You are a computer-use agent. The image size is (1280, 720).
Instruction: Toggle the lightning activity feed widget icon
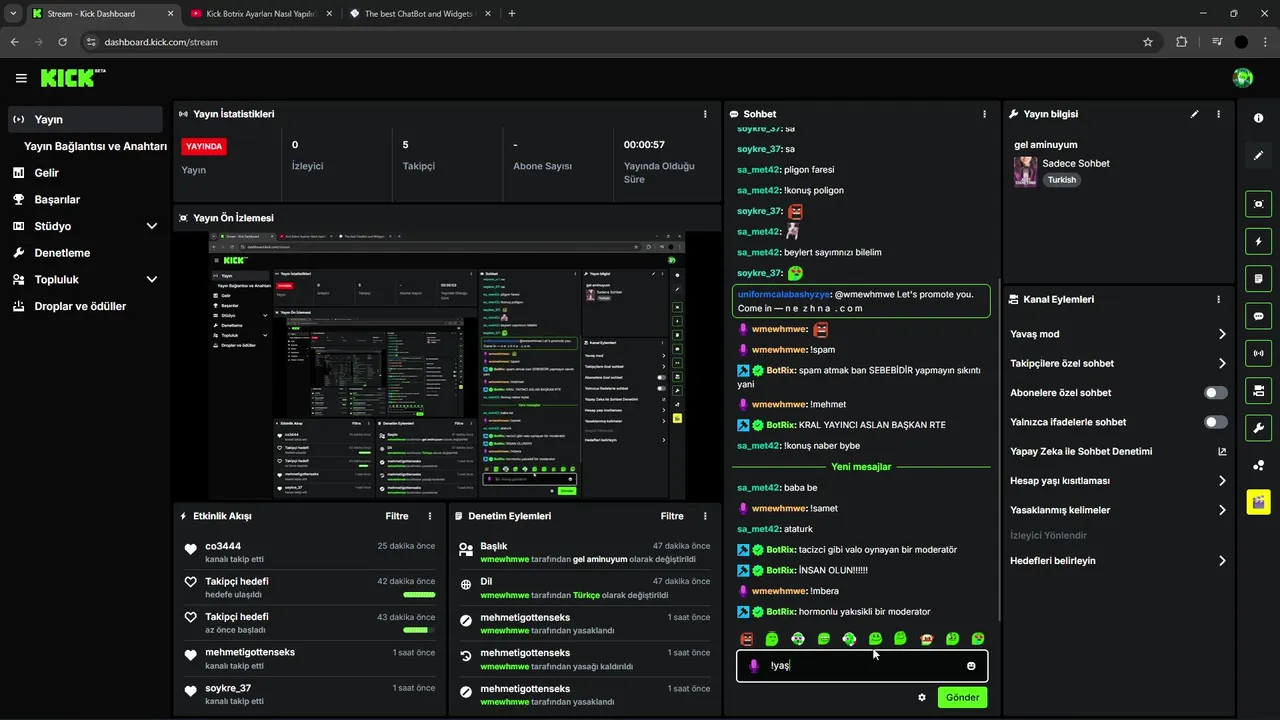tap(1258, 242)
